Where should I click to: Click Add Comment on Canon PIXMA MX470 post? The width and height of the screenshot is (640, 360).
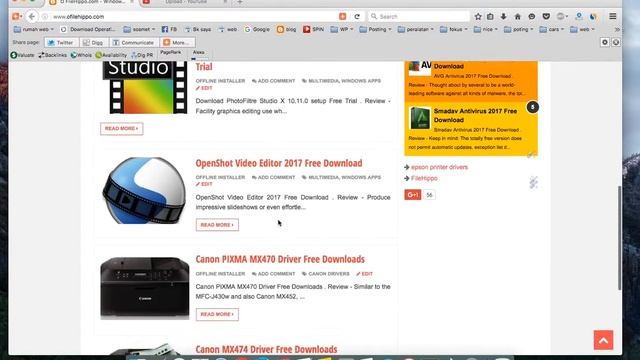[x=273, y=274]
